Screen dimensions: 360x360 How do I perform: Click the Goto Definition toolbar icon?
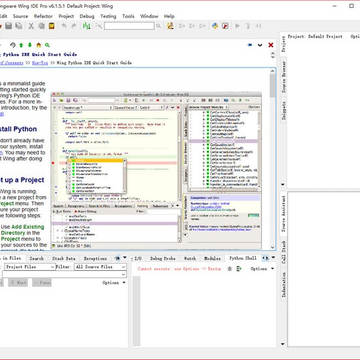[x=170, y=26]
